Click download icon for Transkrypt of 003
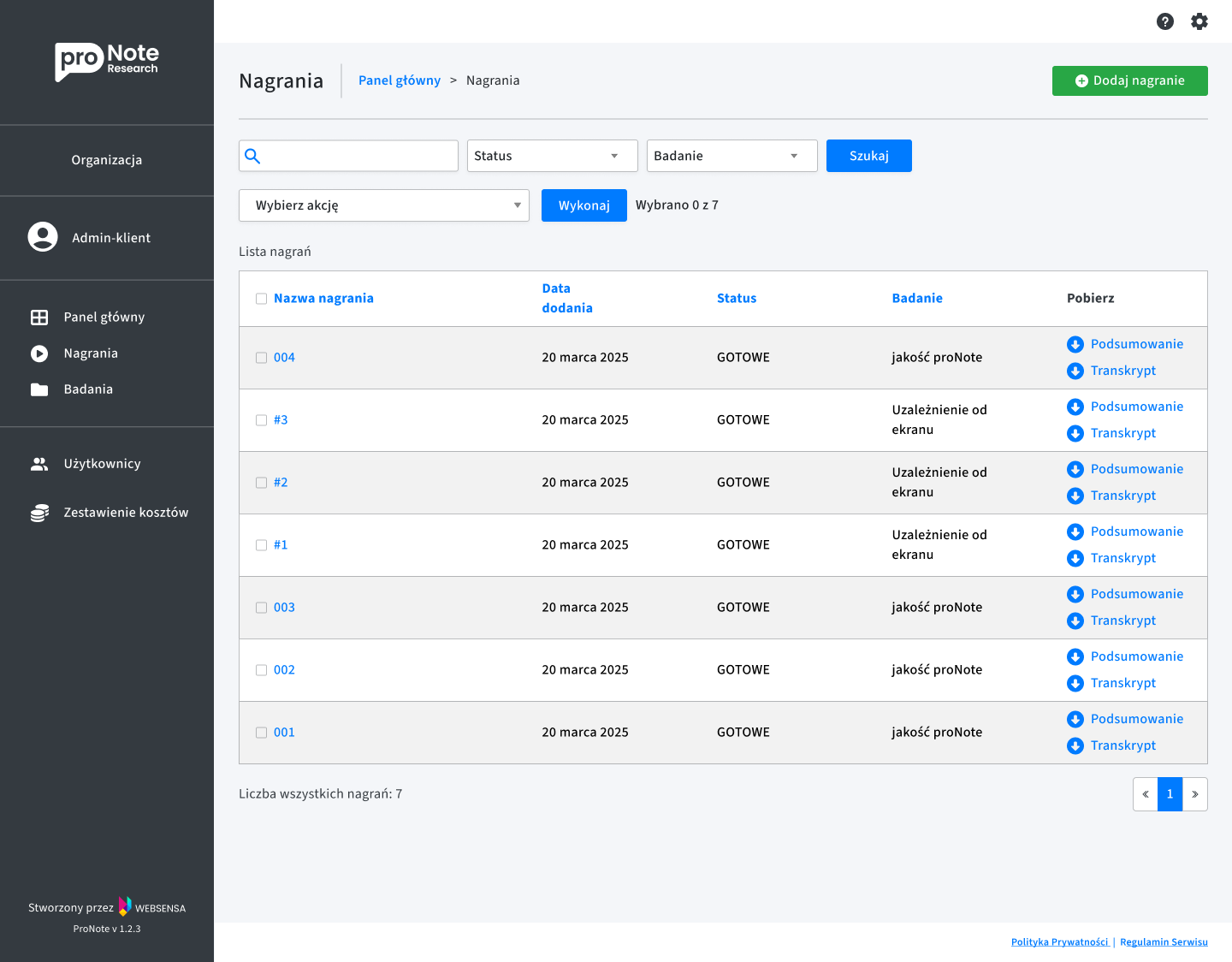 (x=1075, y=621)
